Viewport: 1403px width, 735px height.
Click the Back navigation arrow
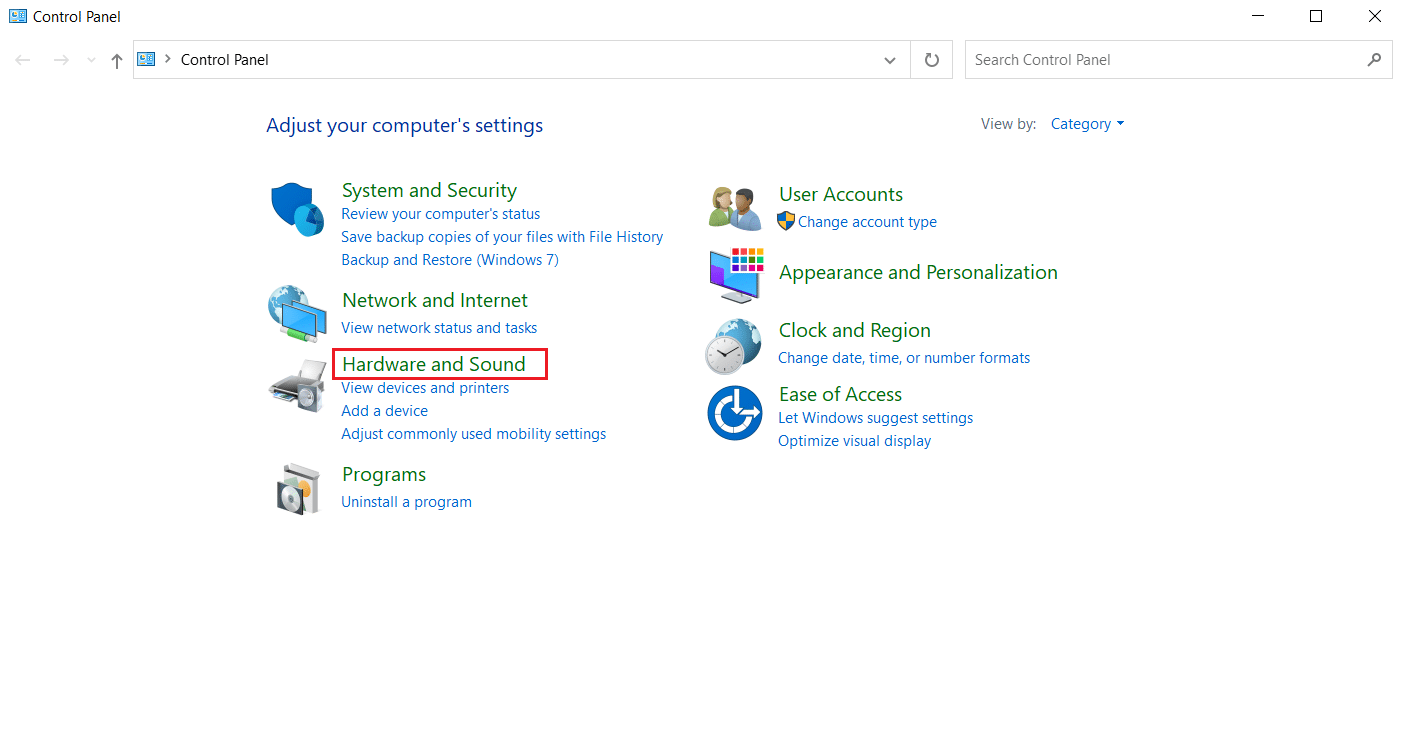[23, 60]
